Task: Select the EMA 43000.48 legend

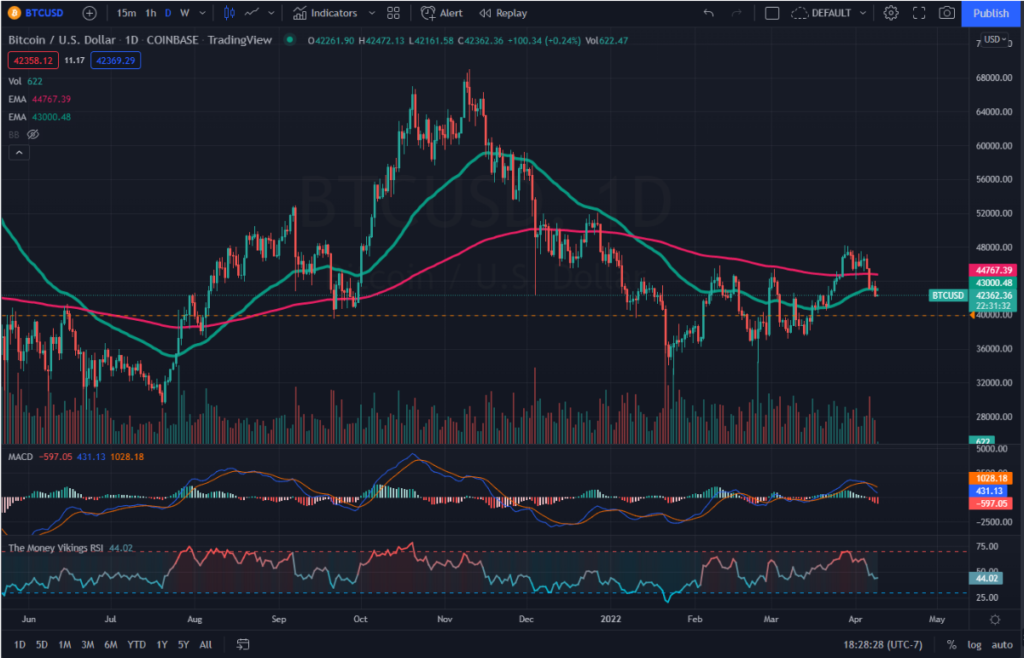Action: pos(40,117)
